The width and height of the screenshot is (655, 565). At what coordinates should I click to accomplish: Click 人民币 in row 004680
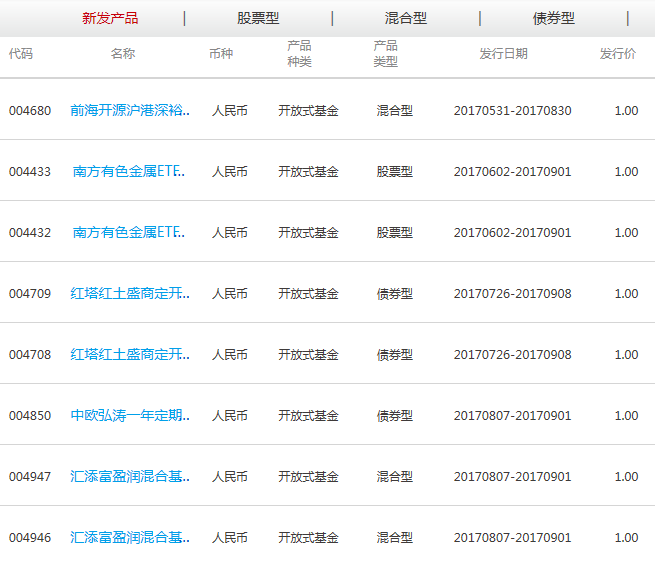[x=230, y=111]
